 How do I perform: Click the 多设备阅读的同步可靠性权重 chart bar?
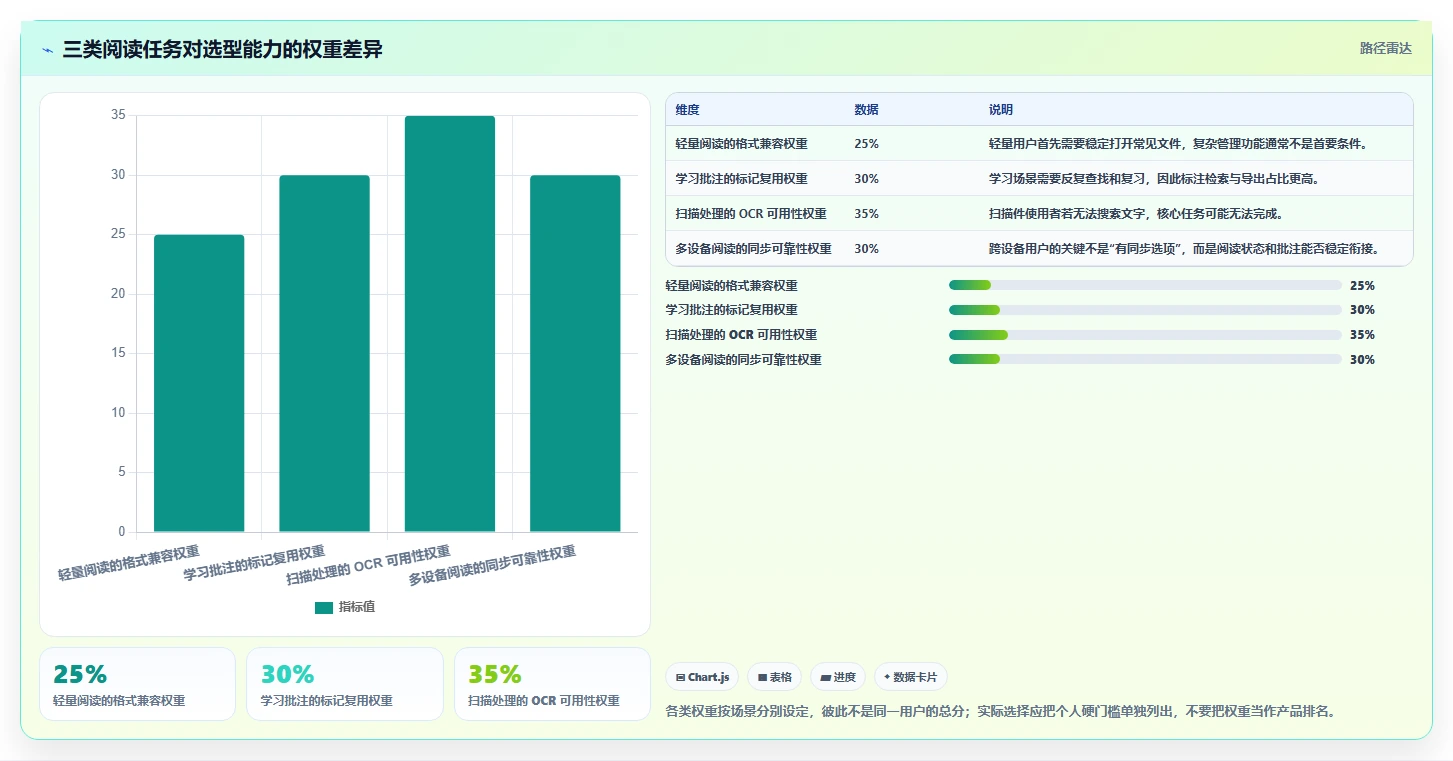[x=575, y=353]
